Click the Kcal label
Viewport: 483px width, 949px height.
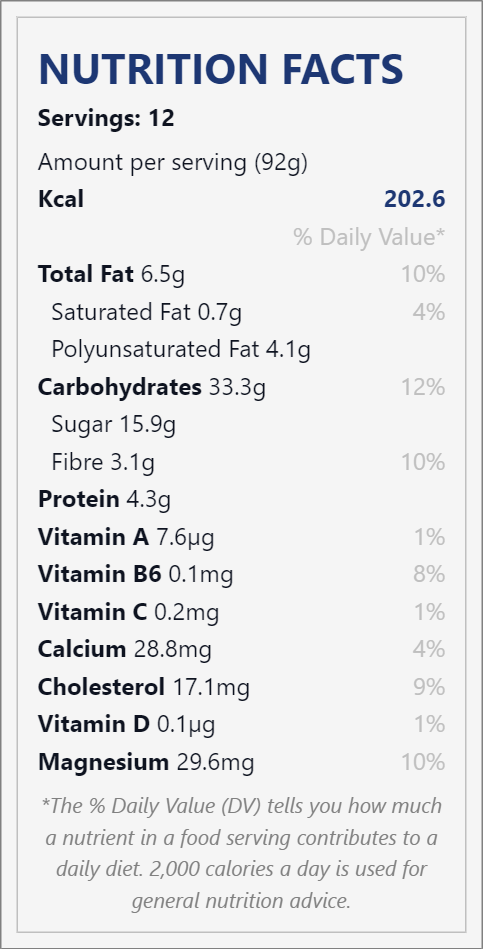click(x=61, y=199)
